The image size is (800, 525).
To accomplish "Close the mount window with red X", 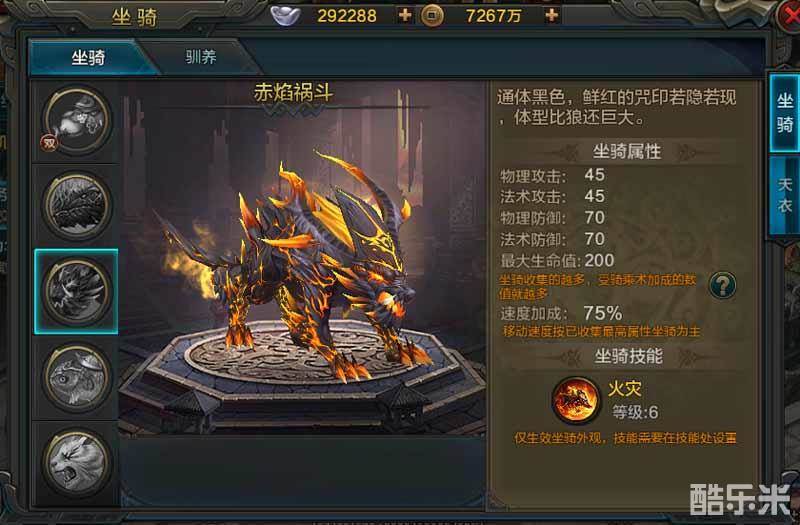I will coord(789,16).
